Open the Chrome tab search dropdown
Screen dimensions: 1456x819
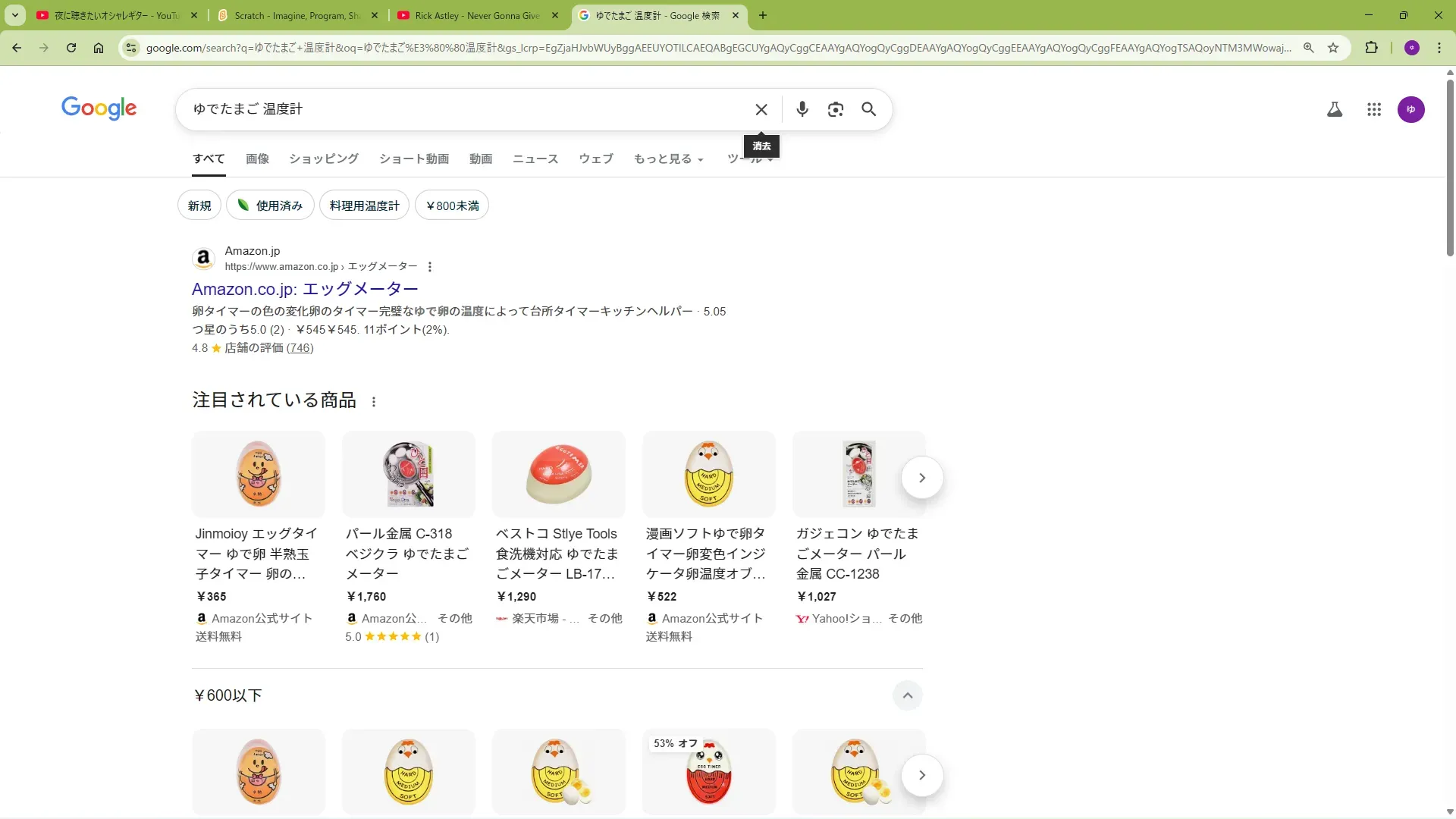click(x=15, y=15)
